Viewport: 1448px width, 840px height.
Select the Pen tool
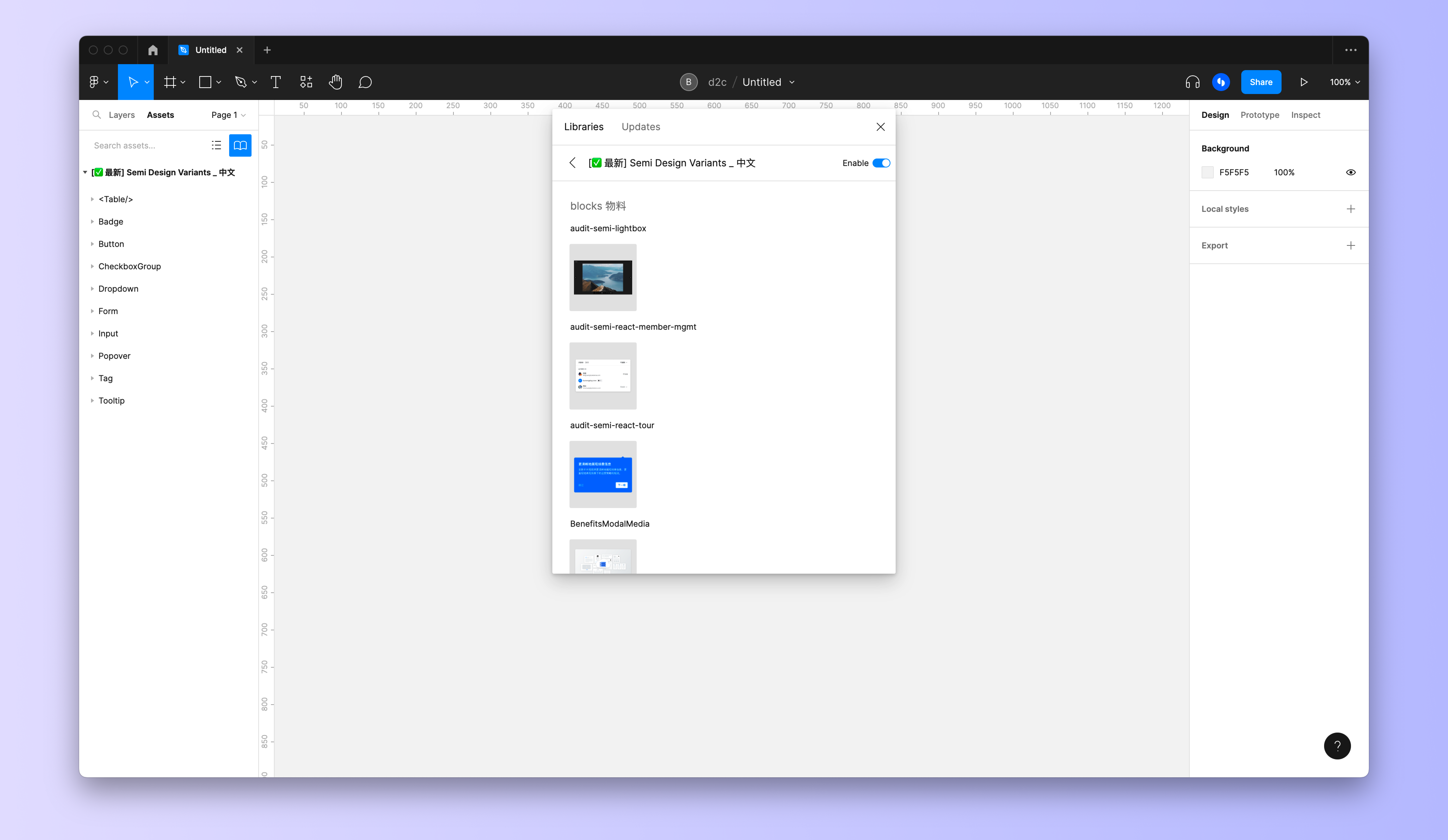pos(241,82)
